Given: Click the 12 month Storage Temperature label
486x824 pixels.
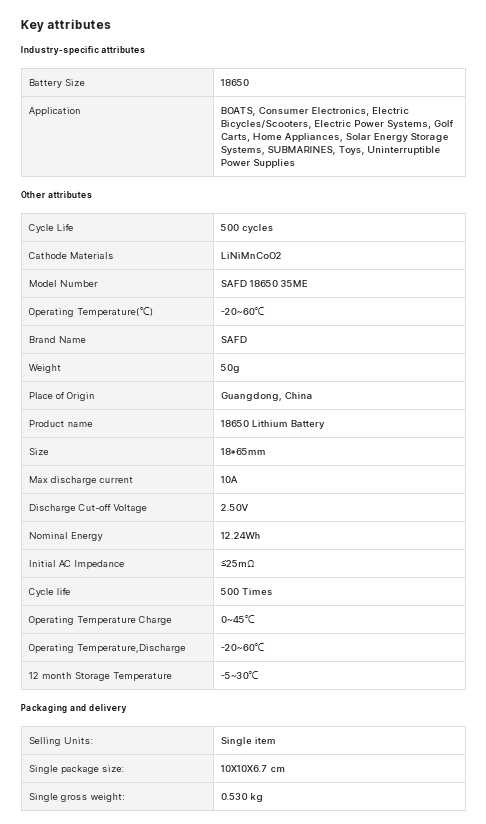Looking at the screenshot, I should 100,676.
